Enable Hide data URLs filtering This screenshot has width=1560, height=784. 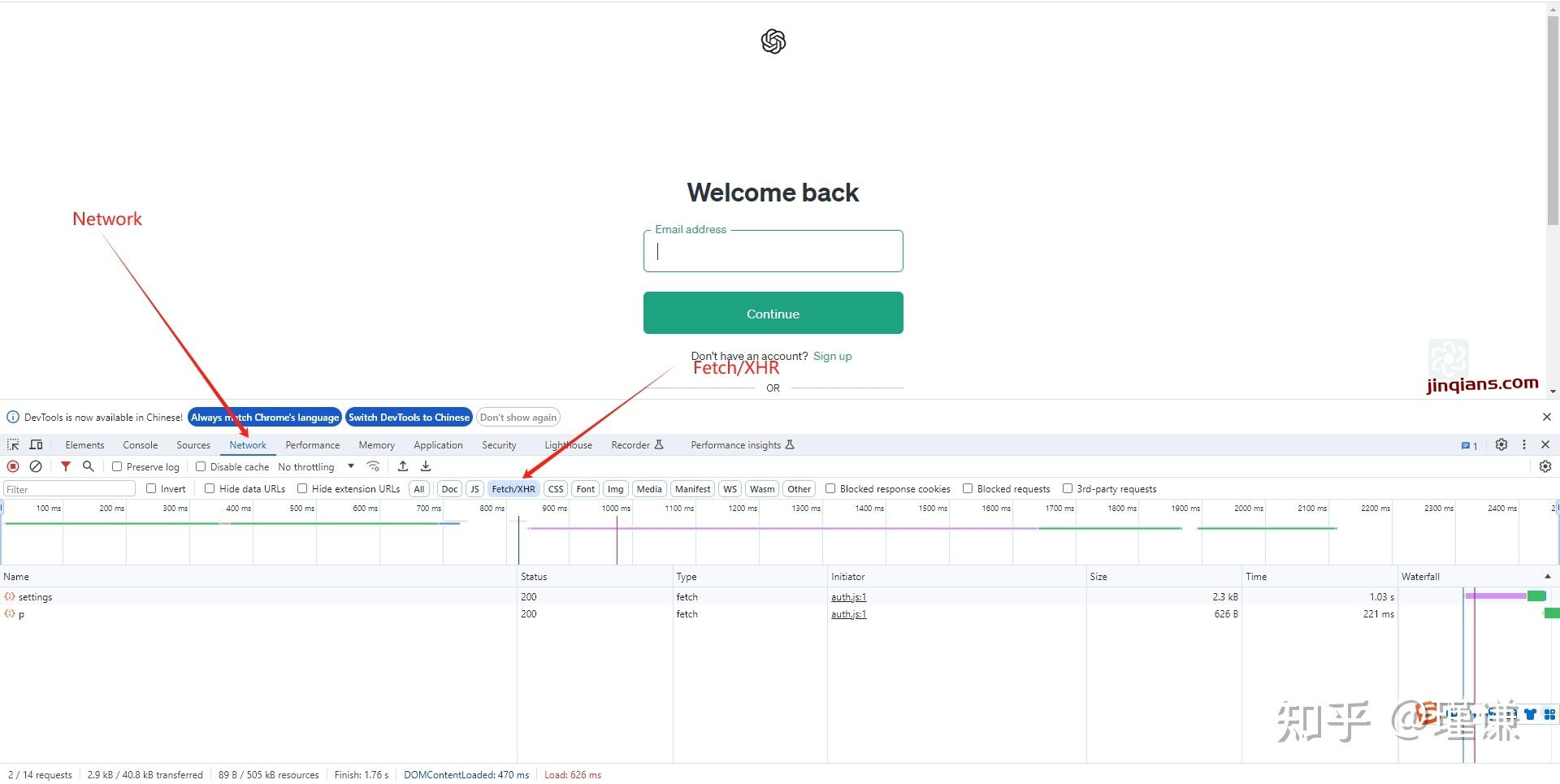click(x=210, y=488)
